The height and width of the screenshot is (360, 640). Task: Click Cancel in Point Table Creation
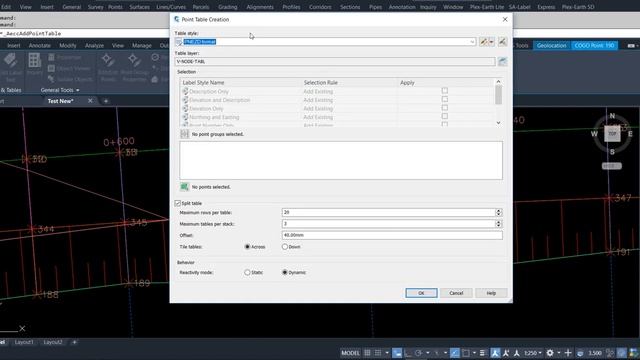point(456,293)
